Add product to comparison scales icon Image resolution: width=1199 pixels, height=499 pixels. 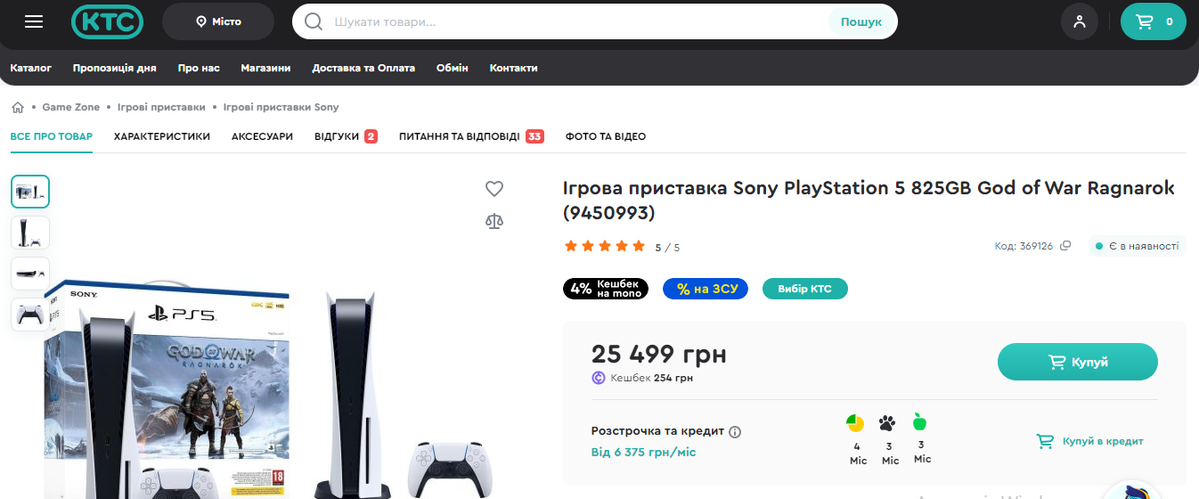[494, 220]
